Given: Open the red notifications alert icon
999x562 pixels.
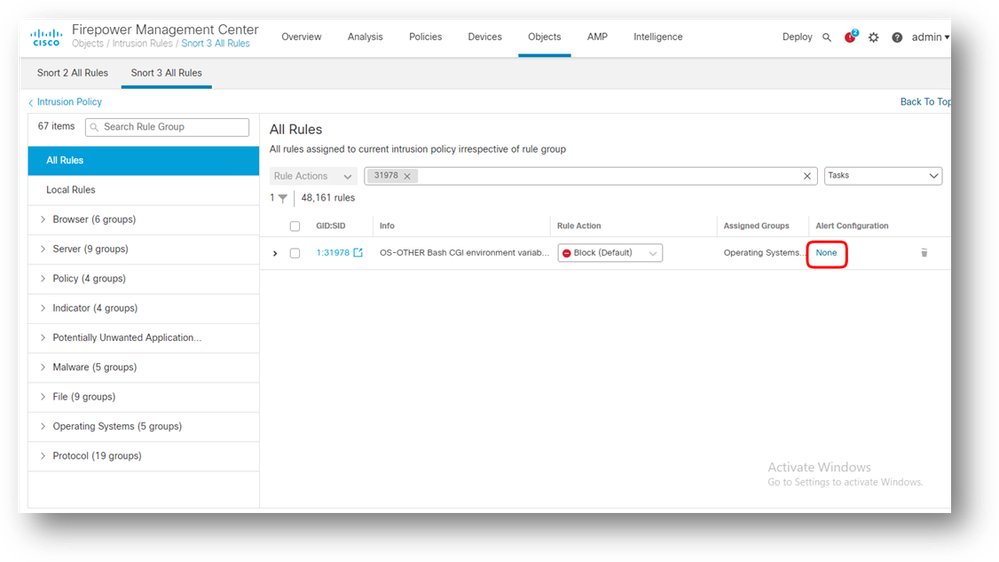Looking at the screenshot, I should (851, 37).
